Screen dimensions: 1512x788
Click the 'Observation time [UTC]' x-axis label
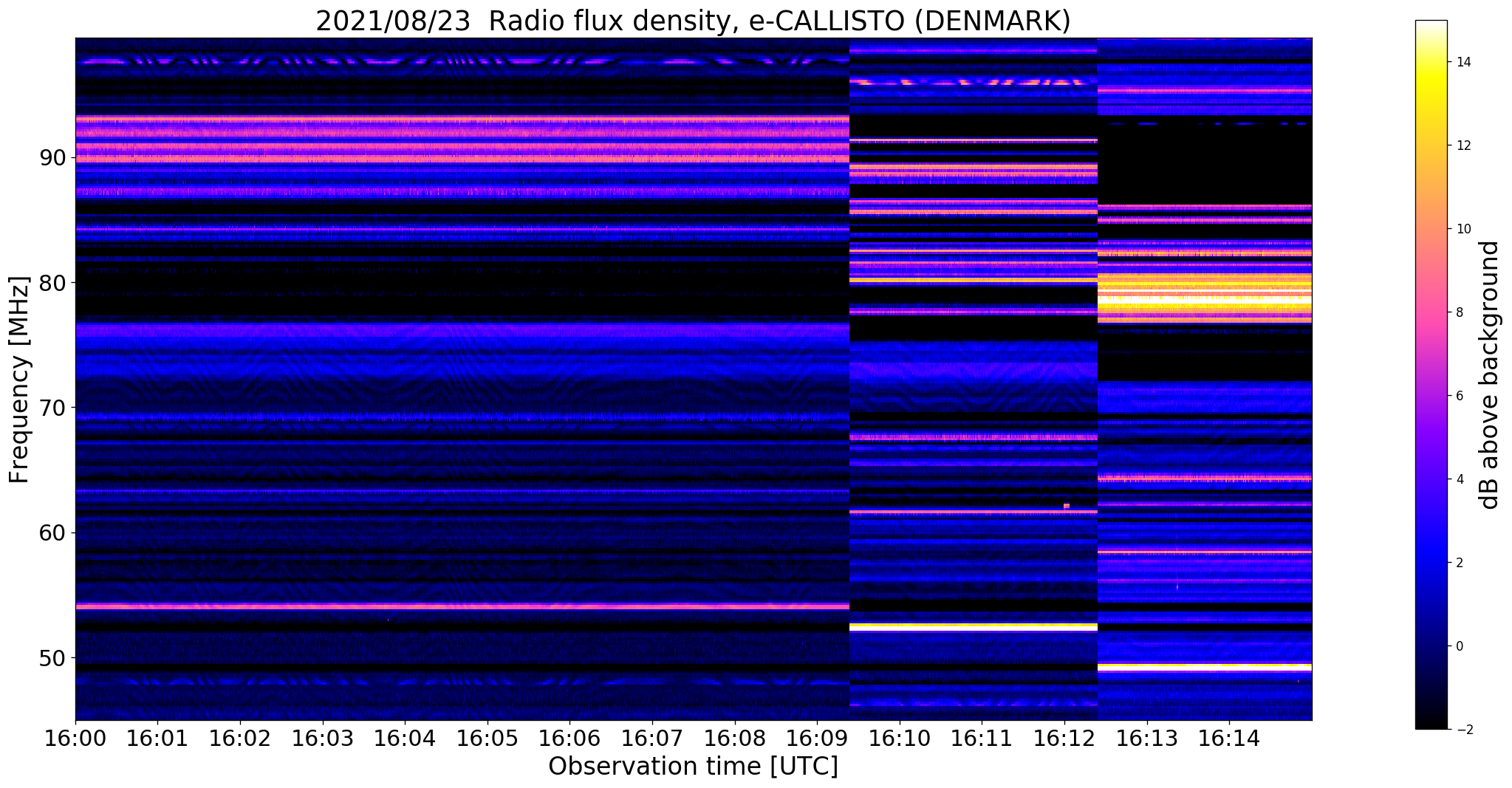(693, 766)
